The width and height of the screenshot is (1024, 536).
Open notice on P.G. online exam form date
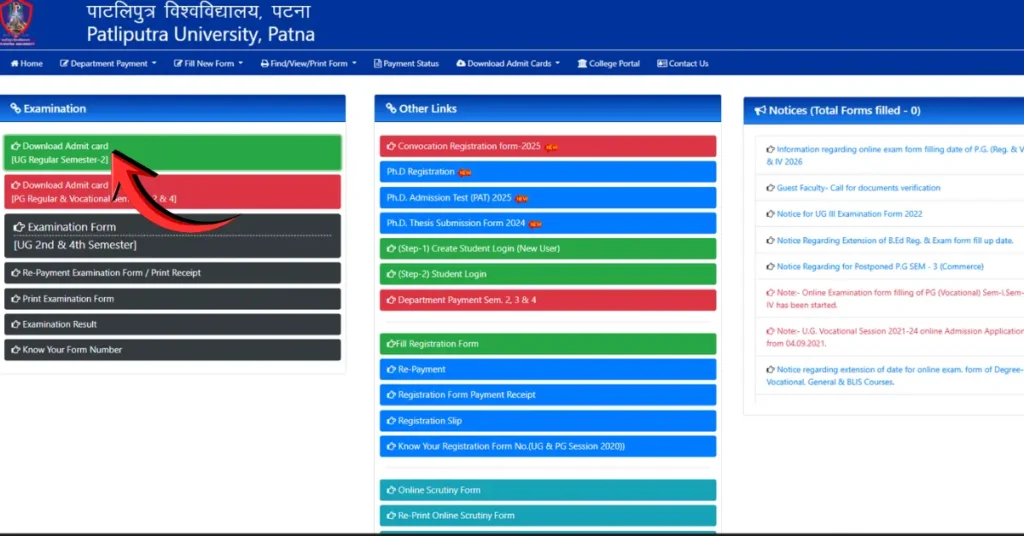coord(895,155)
